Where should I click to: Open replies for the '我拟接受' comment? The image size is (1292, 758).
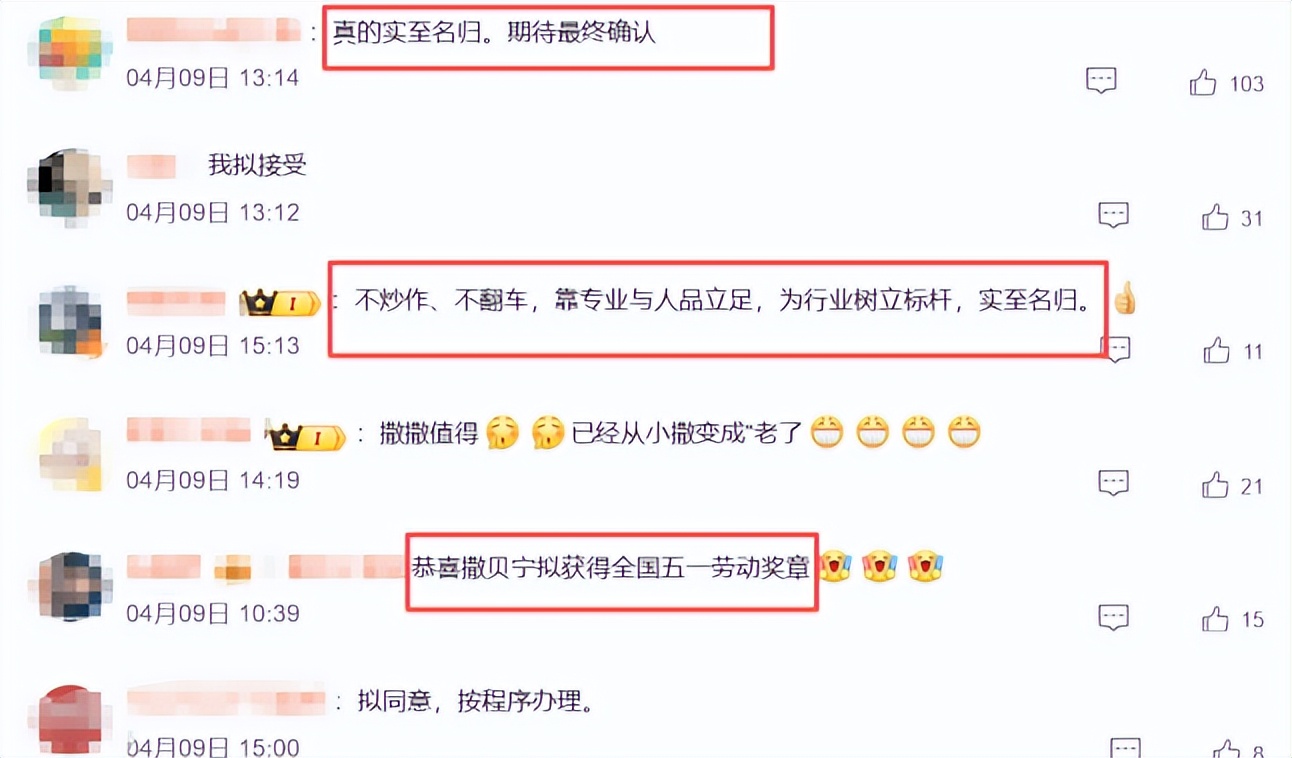[1113, 214]
